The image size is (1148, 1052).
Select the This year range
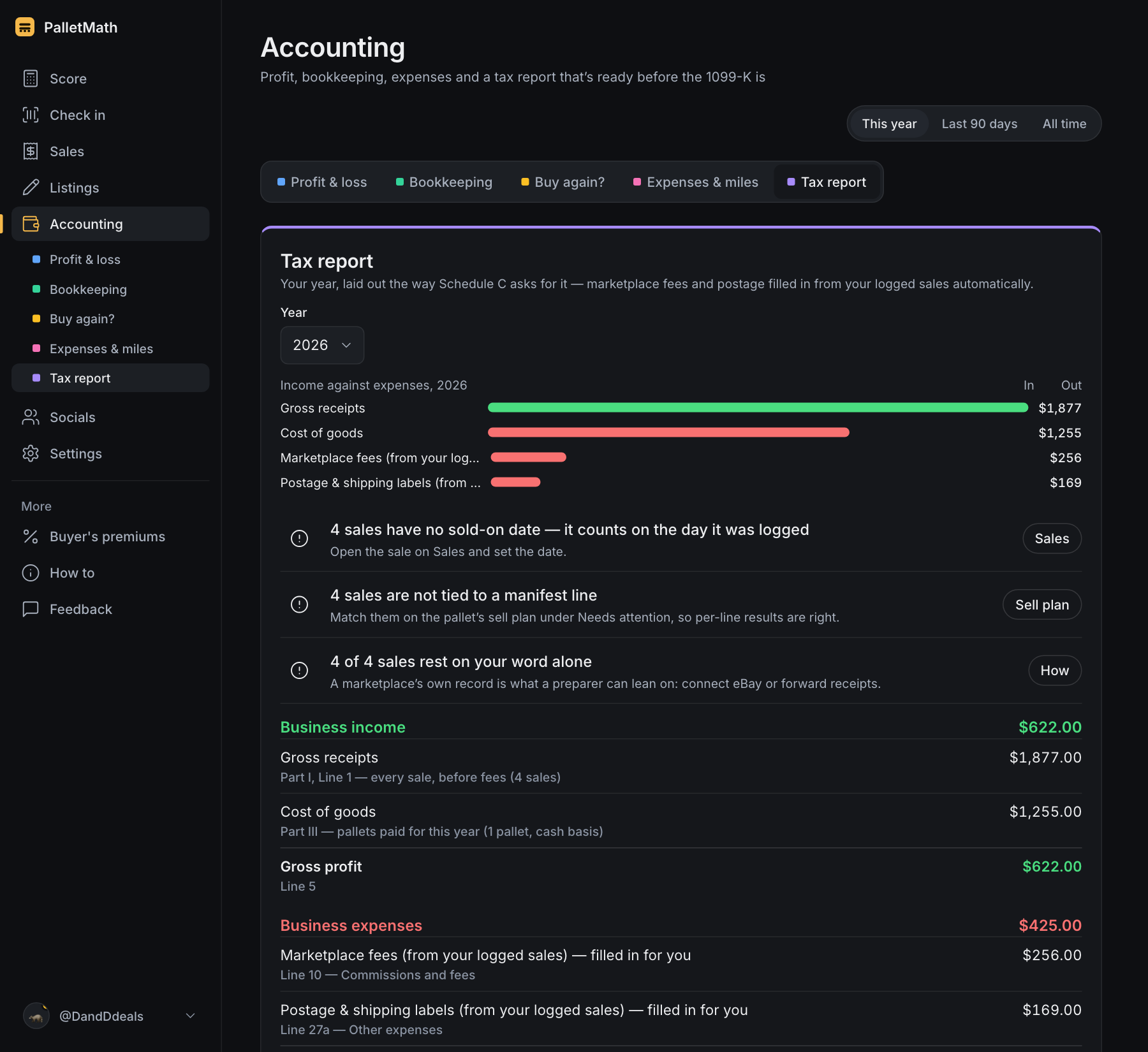coord(889,124)
